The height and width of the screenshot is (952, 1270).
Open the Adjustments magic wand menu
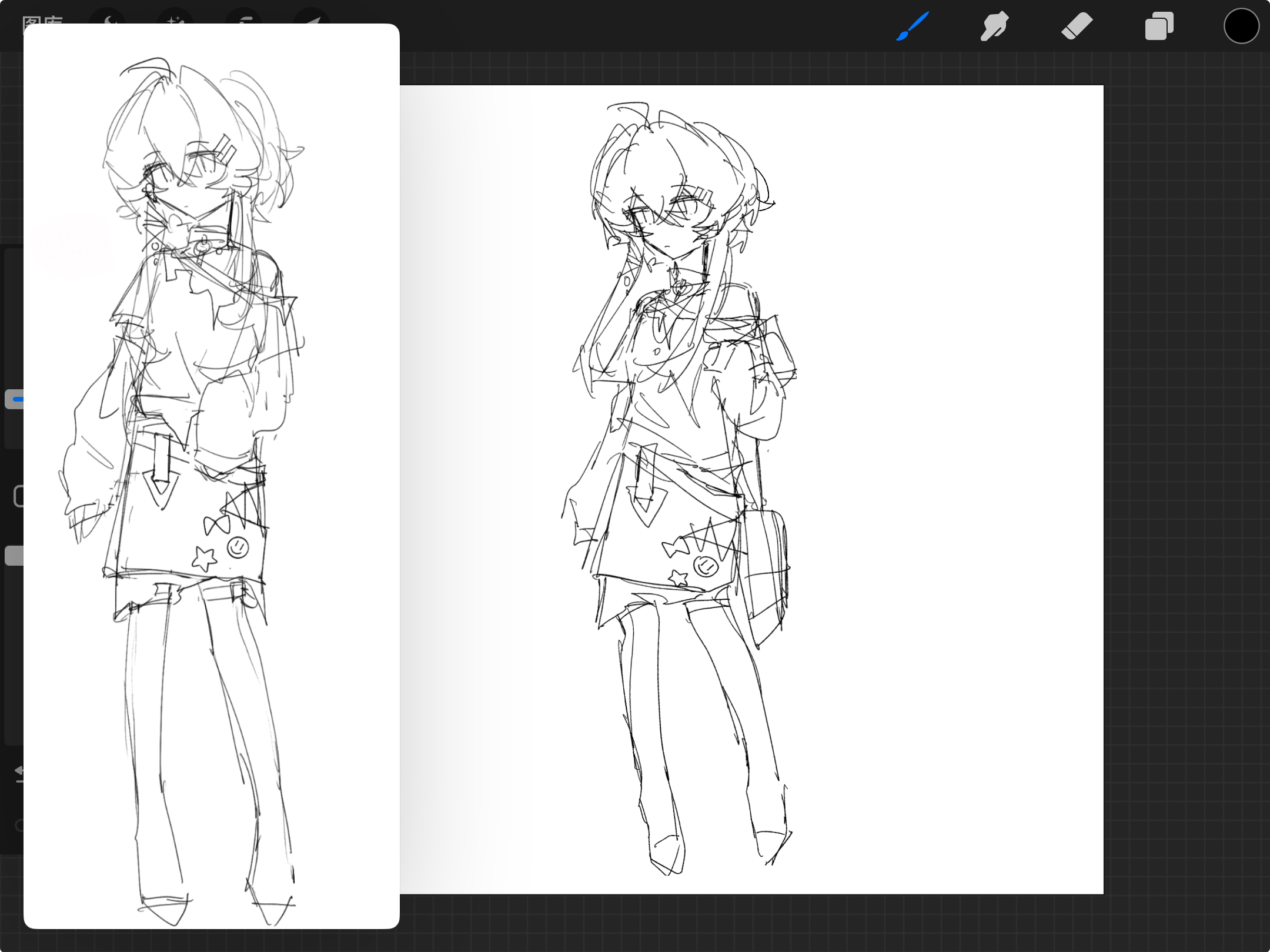(175, 19)
